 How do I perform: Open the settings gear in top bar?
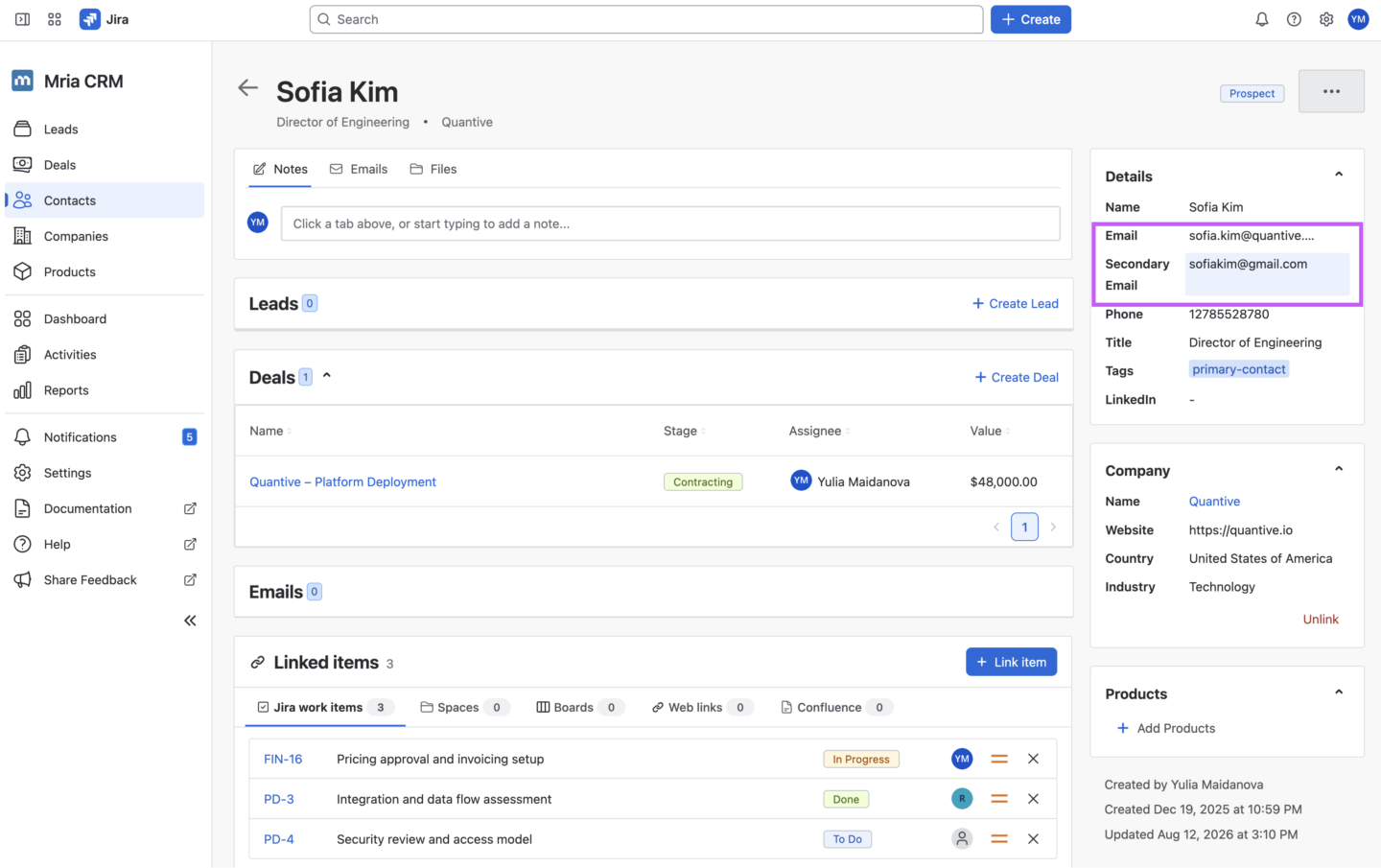1326,19
